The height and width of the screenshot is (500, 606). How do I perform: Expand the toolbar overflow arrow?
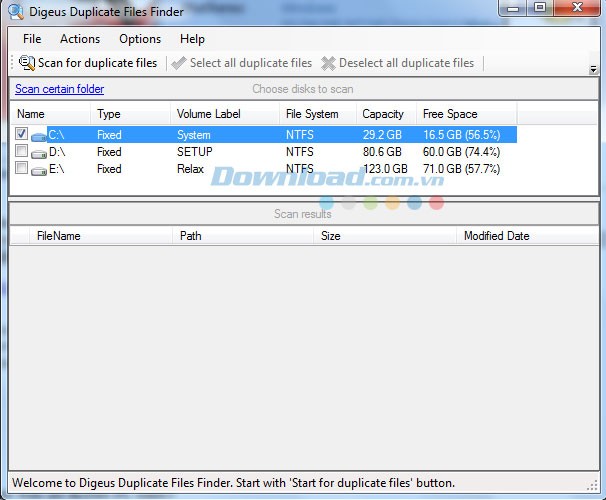click(x=593, y=70)
